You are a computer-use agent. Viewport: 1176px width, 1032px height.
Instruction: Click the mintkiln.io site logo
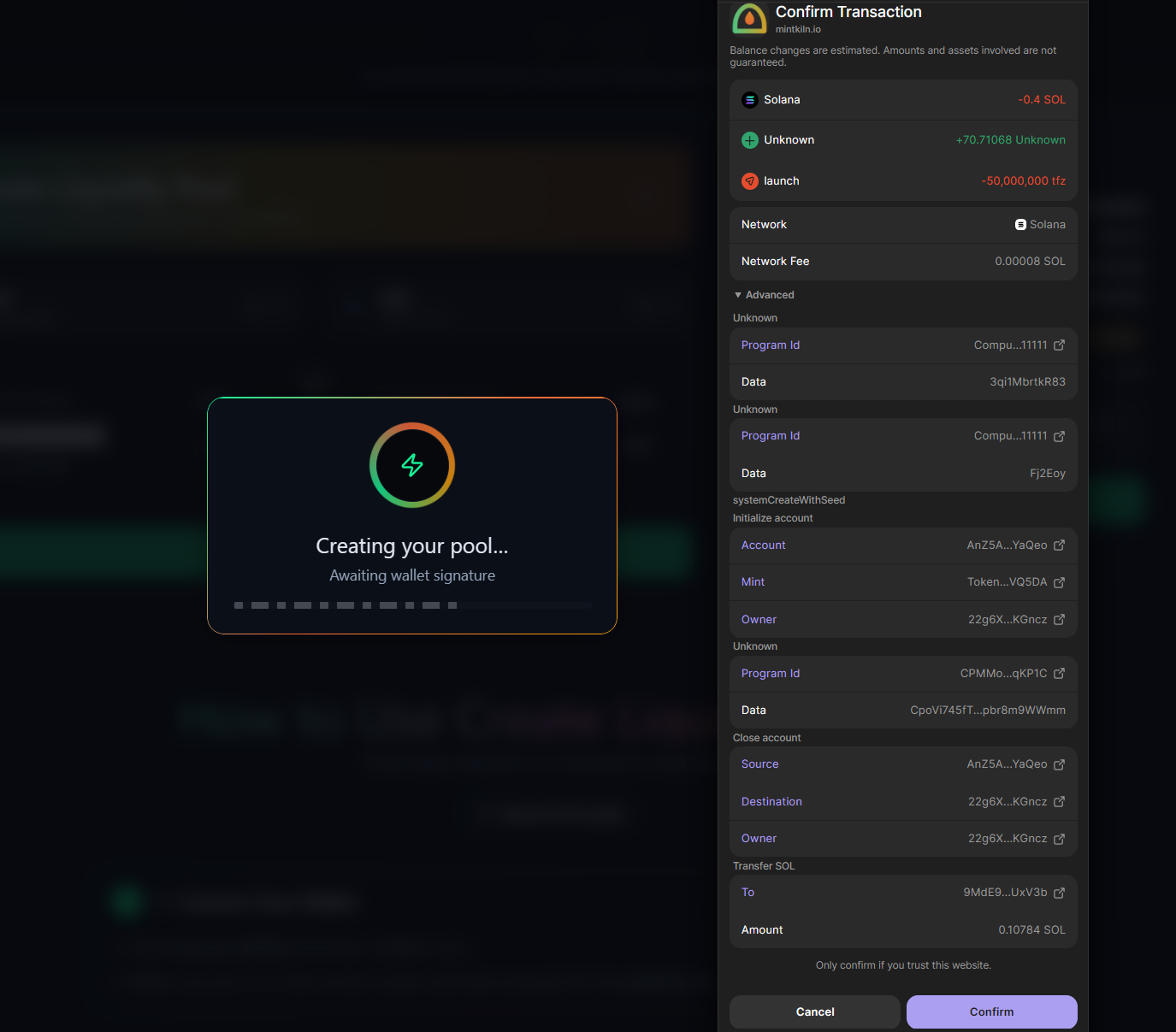pyautogui.click(x=749, y=19)
